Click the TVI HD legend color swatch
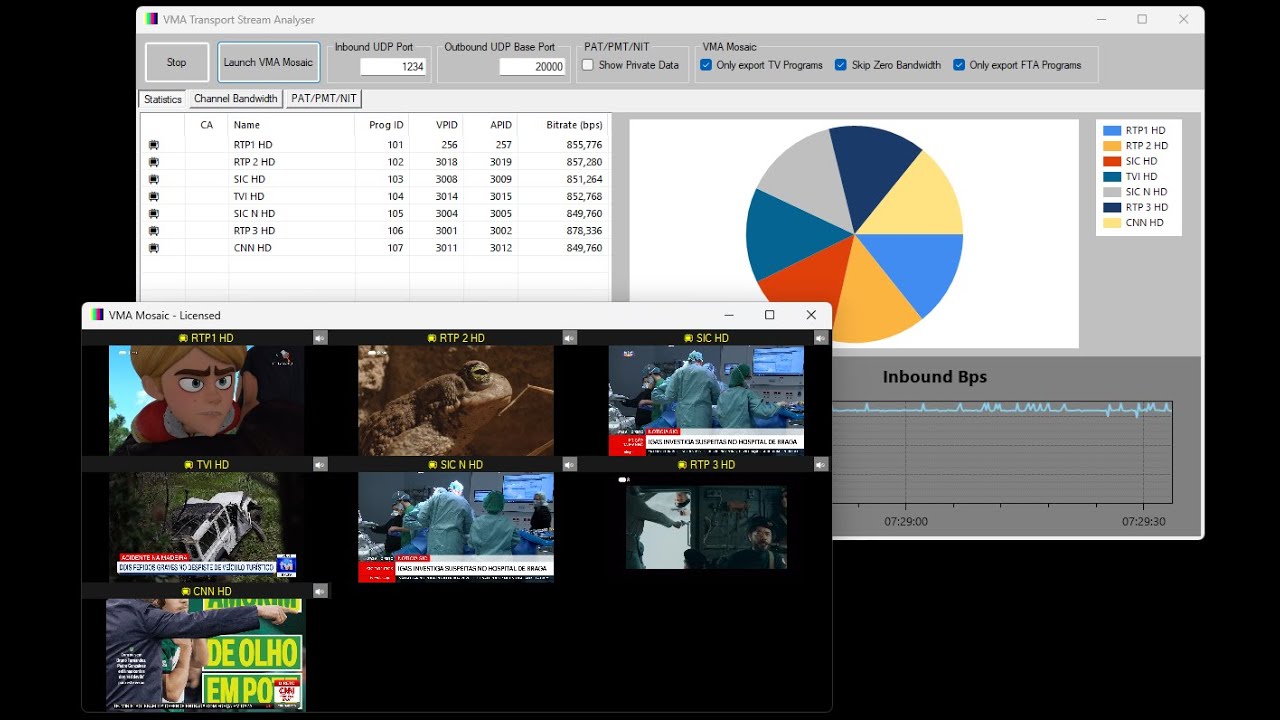The image size is (1280, 720). click(1112, 177)
